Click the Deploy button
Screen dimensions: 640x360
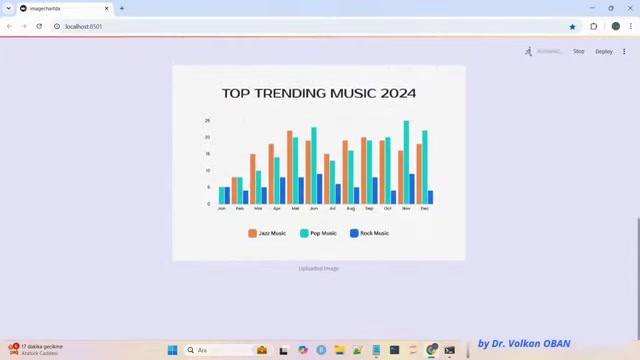(604, 51)
